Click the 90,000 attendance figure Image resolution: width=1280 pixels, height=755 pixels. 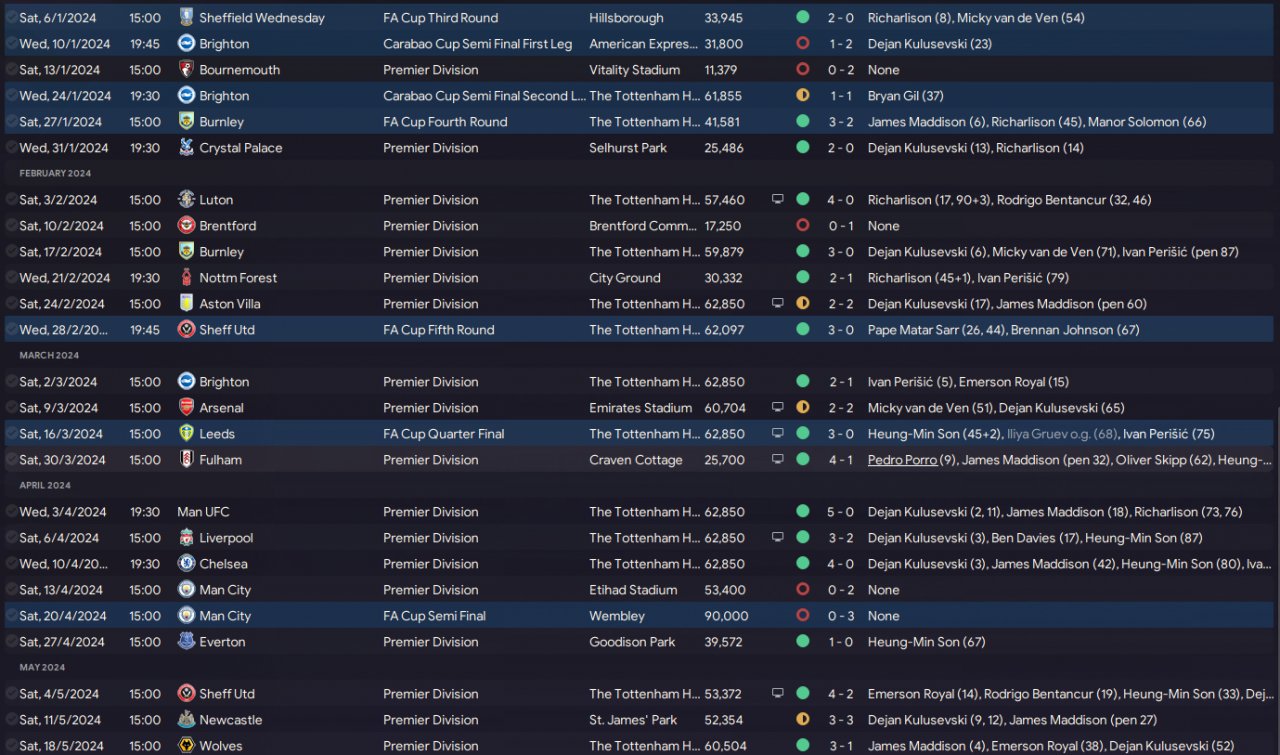coord(726,616)
